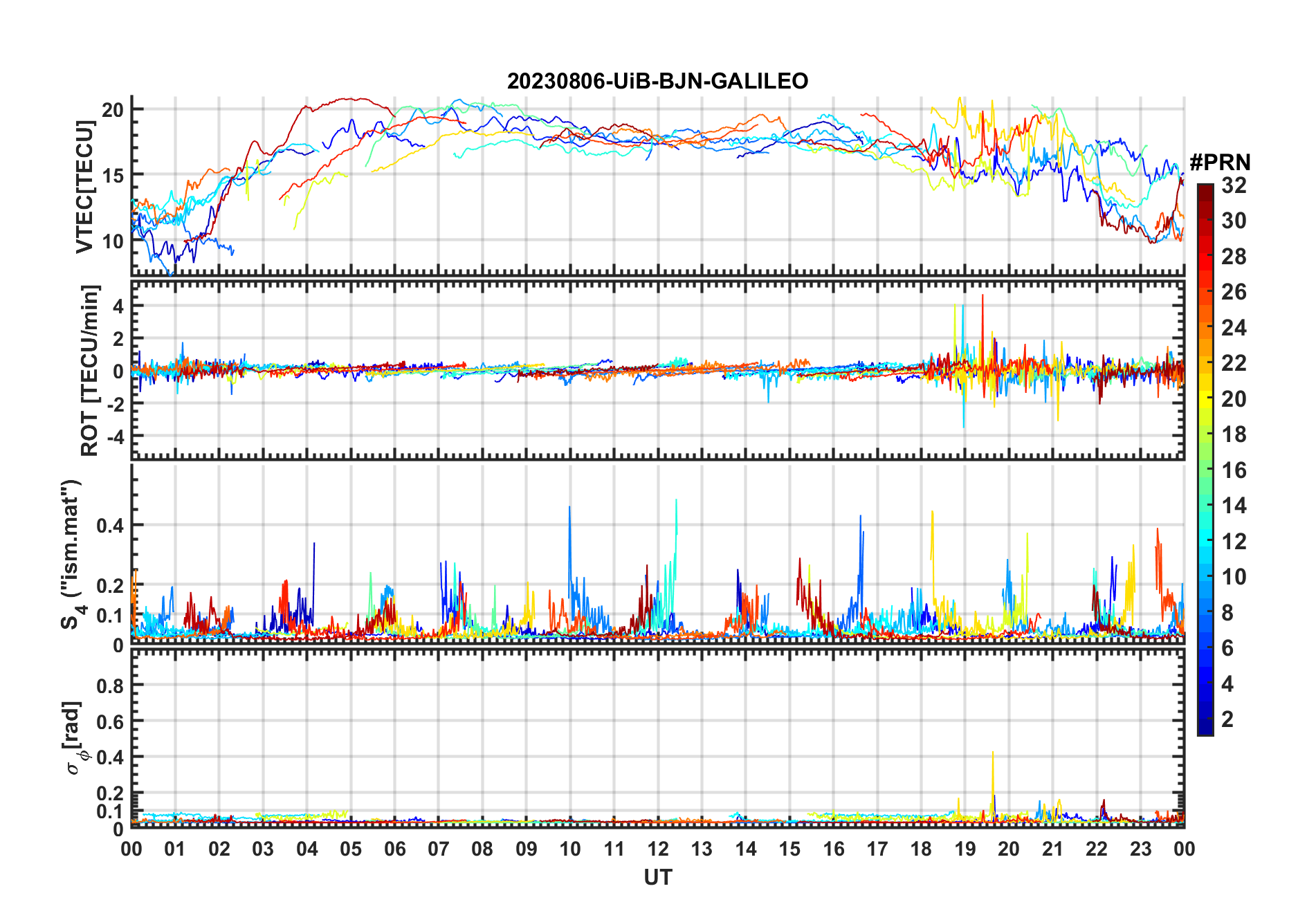
Task: Click the 0.8 tick label on sigma-phi axis
Action: (110, 686)
